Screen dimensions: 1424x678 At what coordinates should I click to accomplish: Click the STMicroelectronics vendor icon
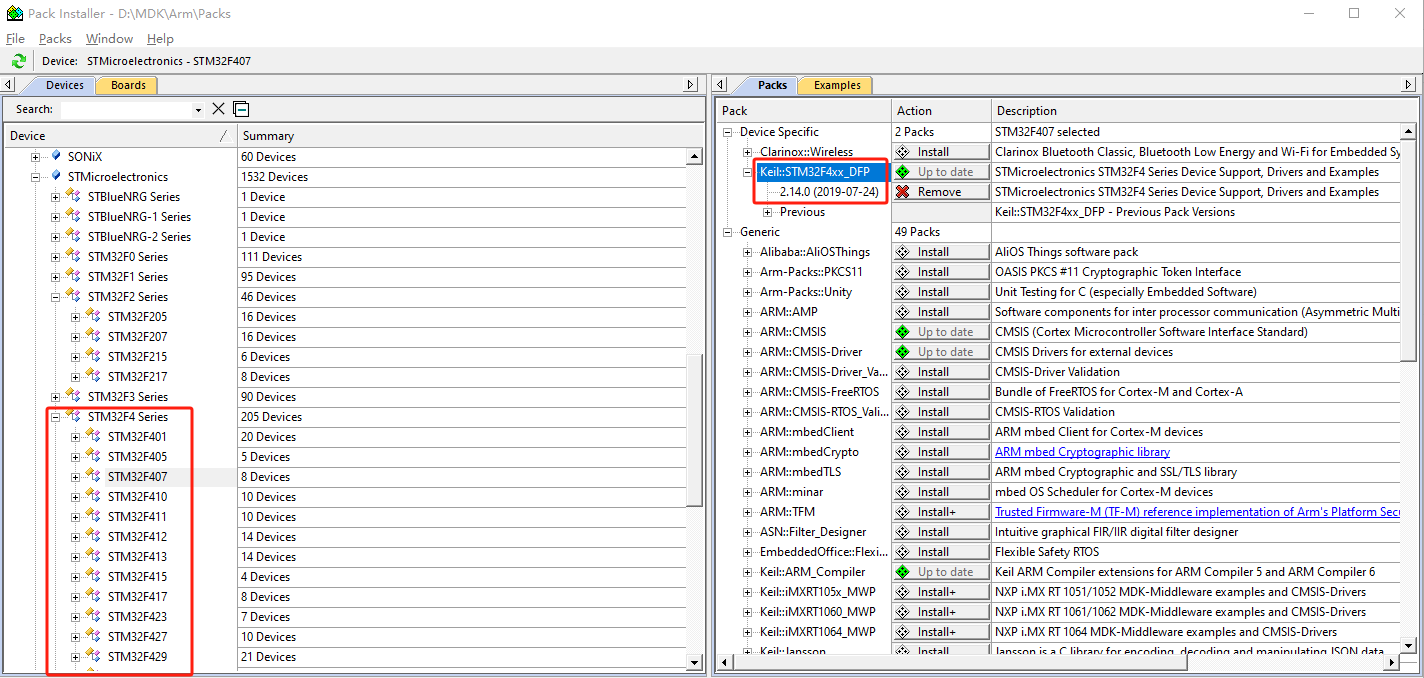56,176
